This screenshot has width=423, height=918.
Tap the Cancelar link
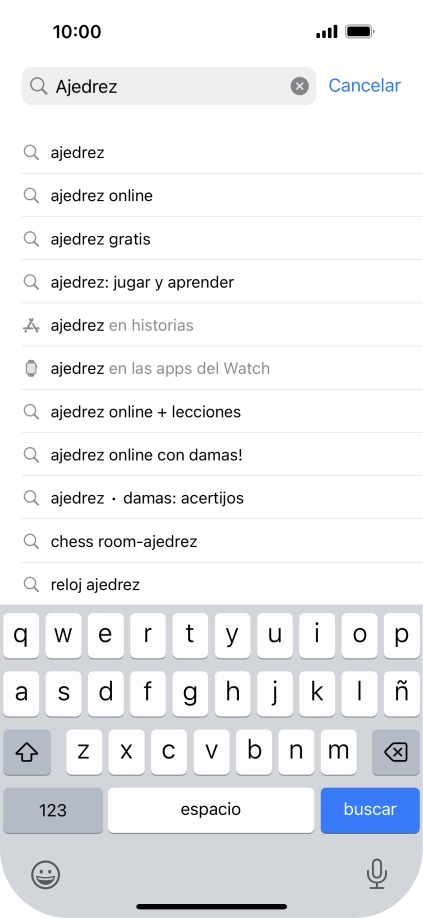click(364, 85)
